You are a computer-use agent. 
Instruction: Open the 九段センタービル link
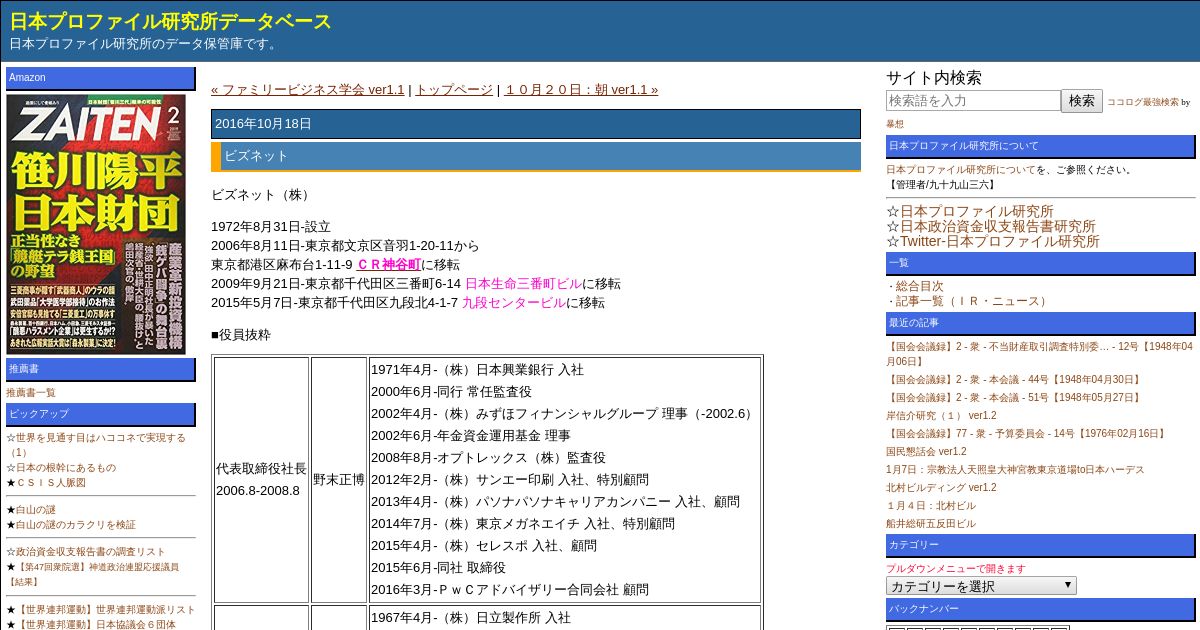pyautogui.click(x=514, y=303)
